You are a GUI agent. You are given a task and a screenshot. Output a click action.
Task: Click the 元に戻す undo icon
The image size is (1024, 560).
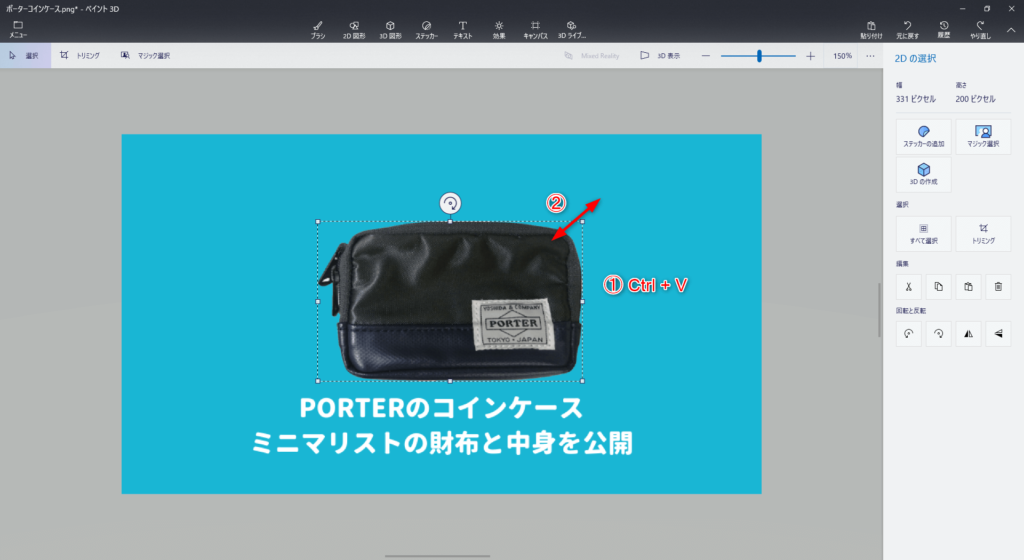[x=907, y=29]
